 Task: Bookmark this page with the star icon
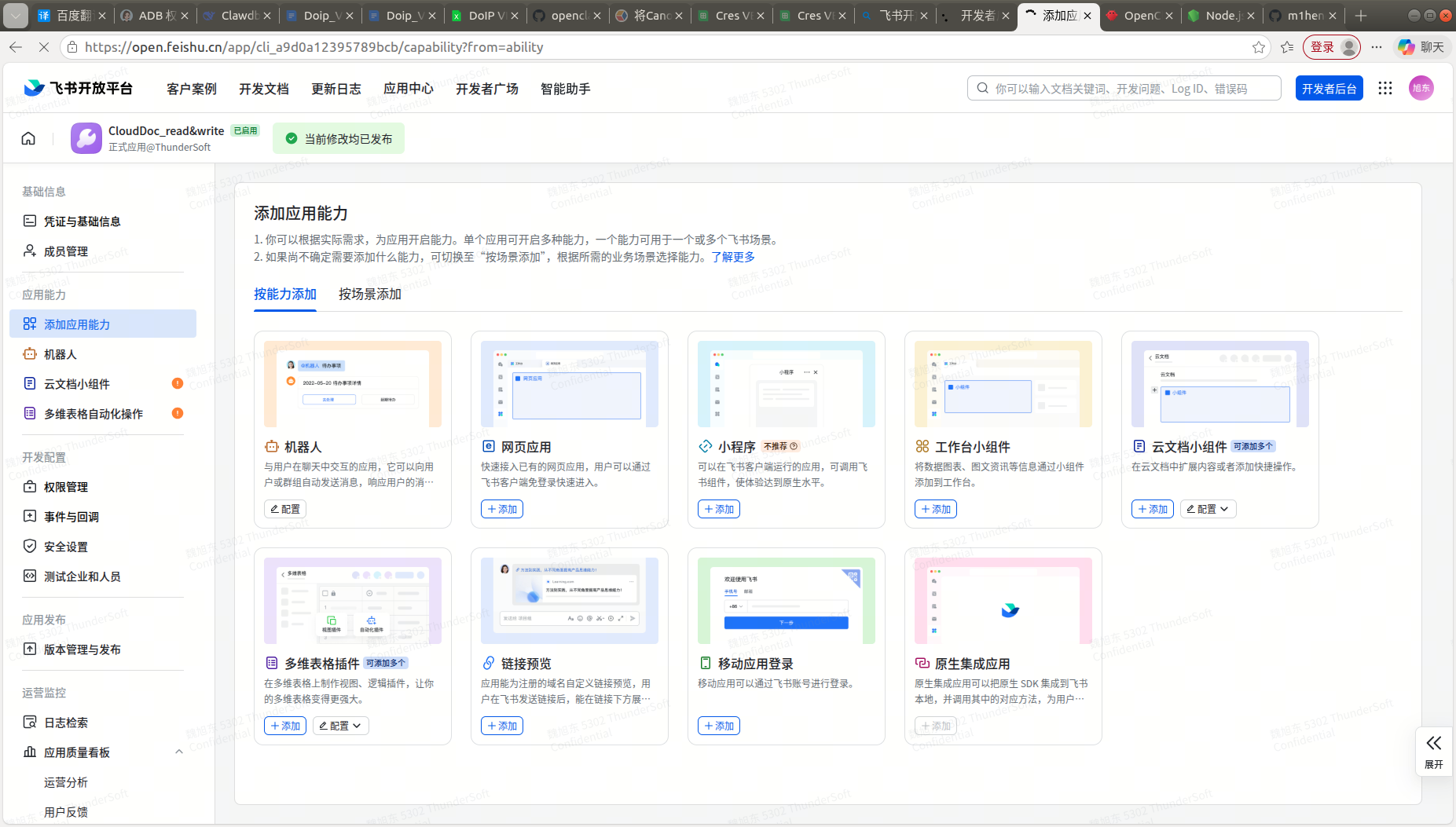pyautogui.click(x=1258, y=47)
